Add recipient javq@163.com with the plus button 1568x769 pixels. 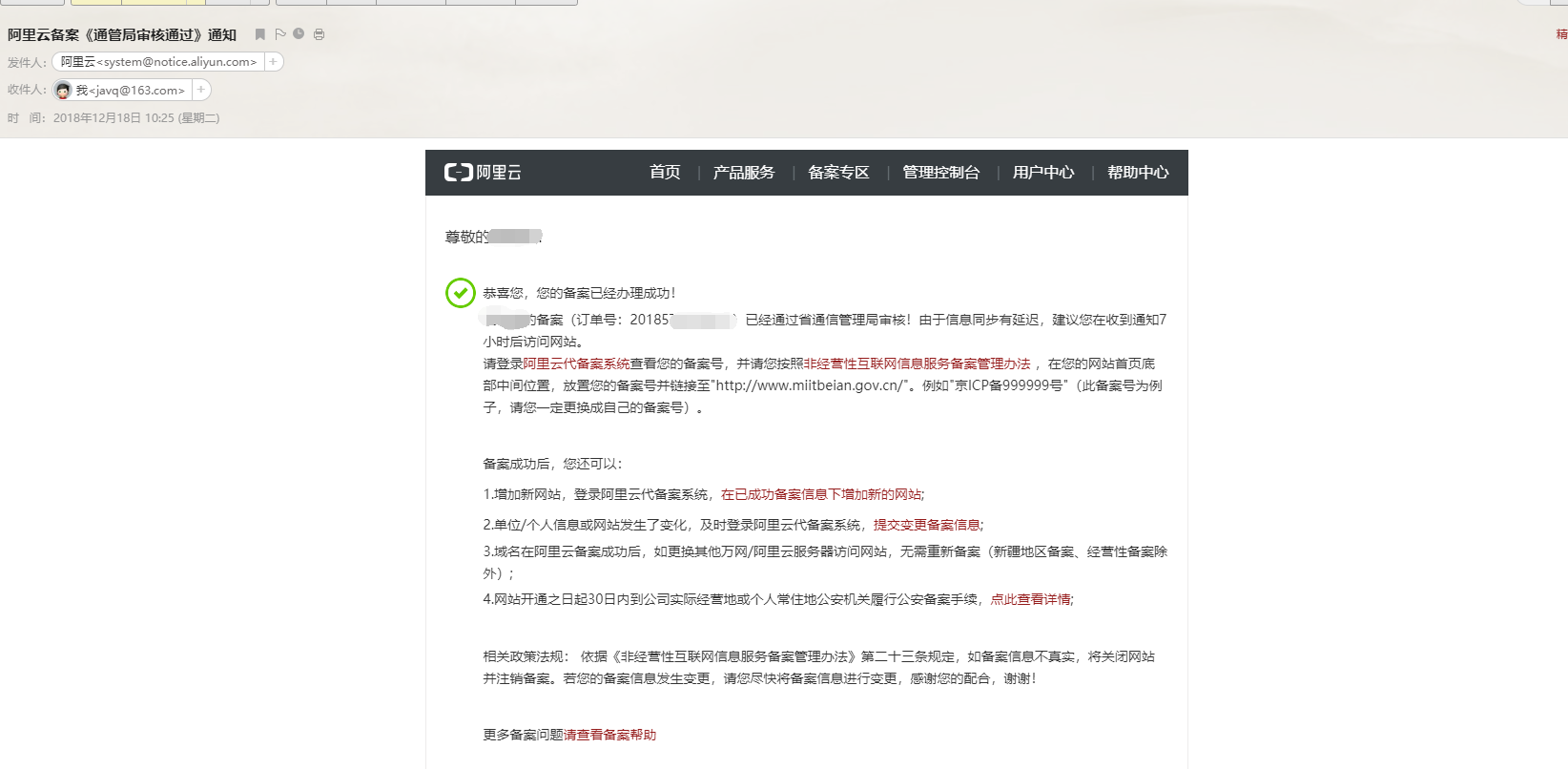[x=200, y=90]
